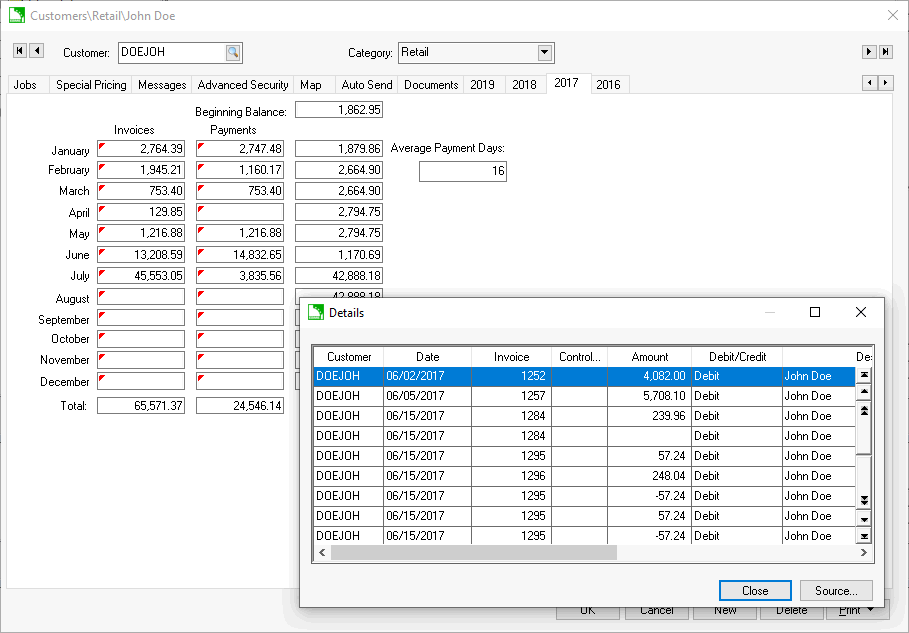The width and height of the screenshot is (909, 633).
Task: Open the Category dropdown
Action: tap(545, 53)
